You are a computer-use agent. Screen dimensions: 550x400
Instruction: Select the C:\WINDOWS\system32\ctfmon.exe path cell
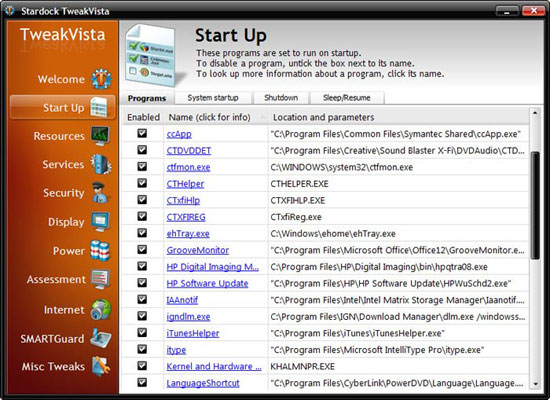(x=398, y=167)
